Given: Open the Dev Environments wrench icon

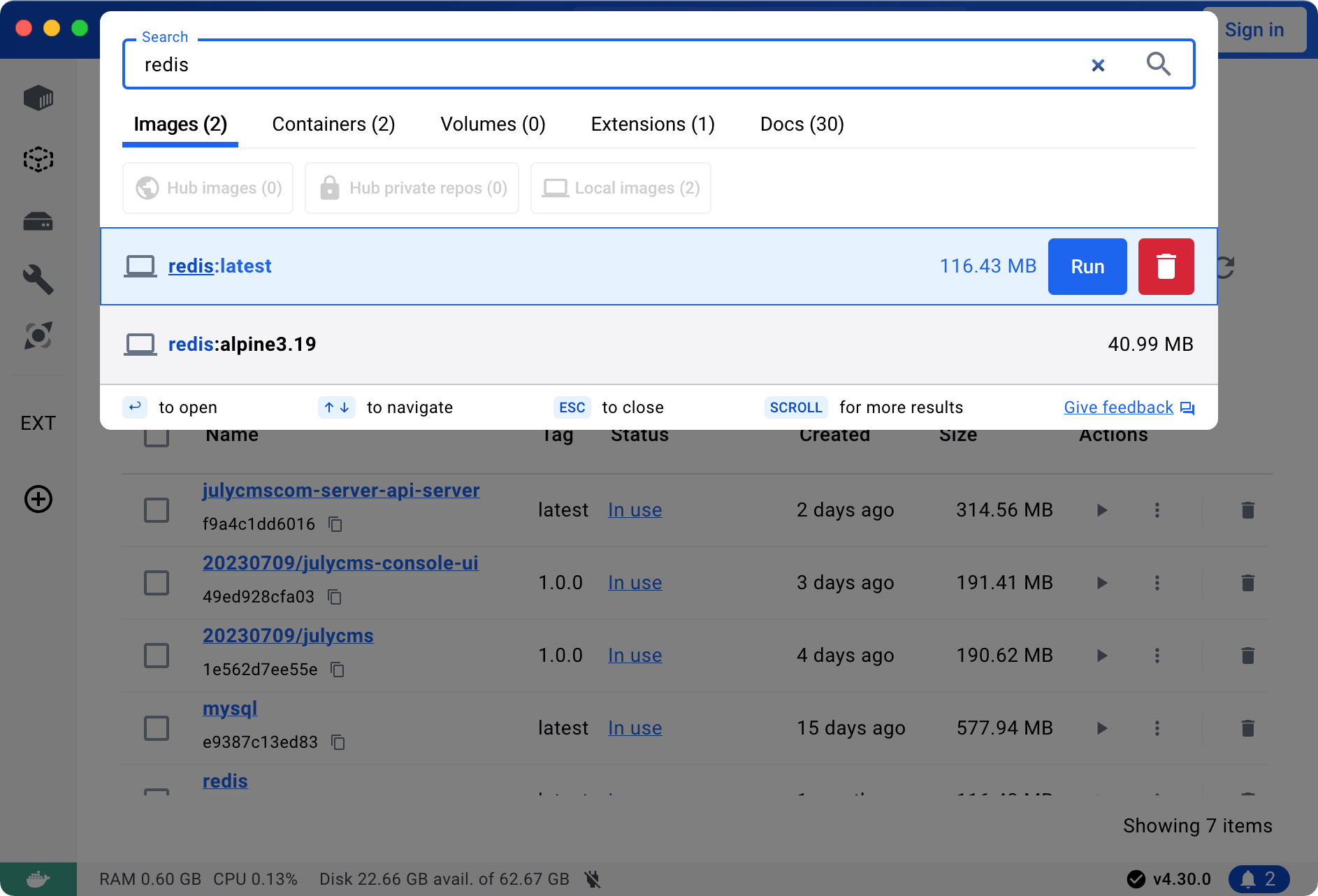Looking at the screenshot, I should pyautogui.click(x=38, y=280).
